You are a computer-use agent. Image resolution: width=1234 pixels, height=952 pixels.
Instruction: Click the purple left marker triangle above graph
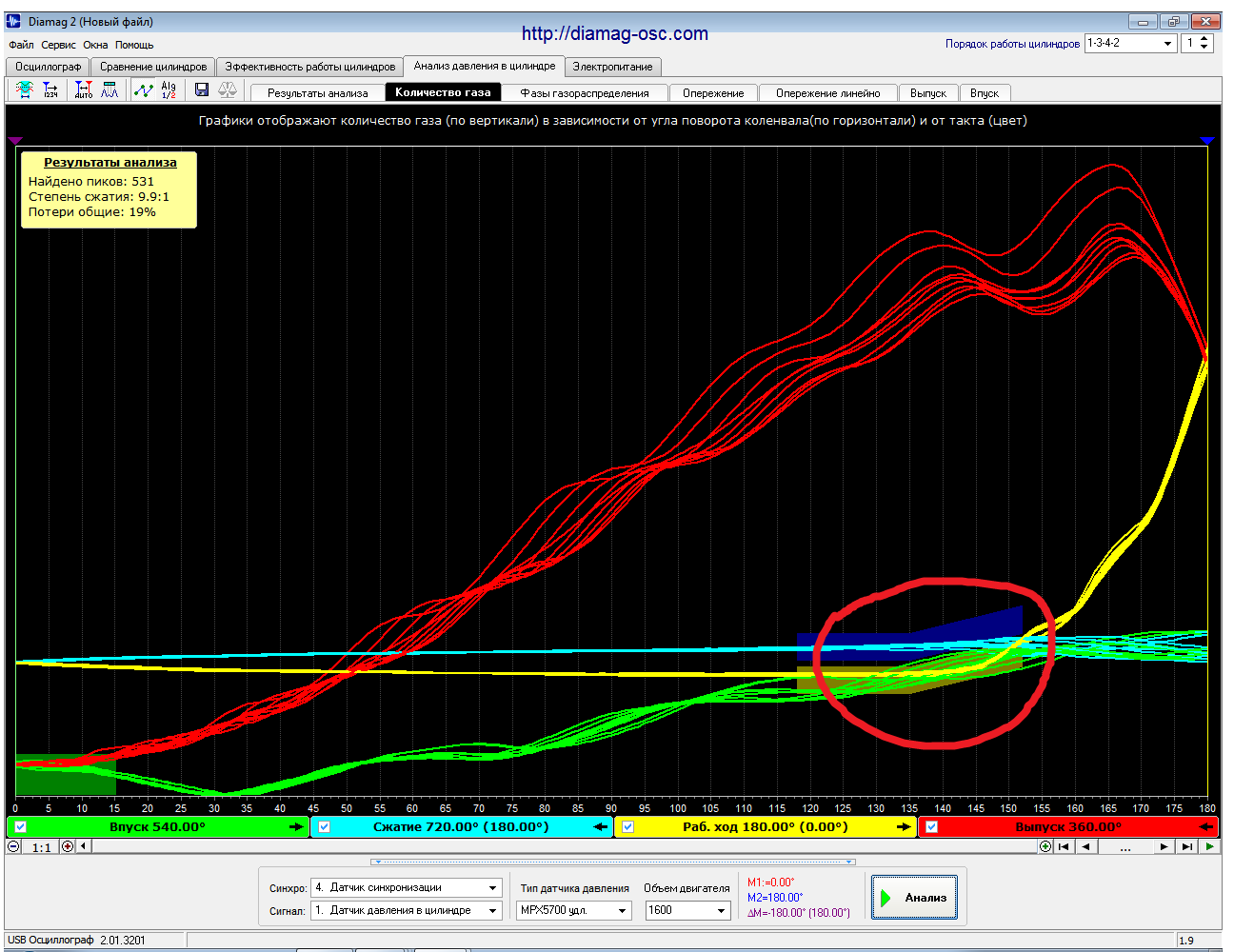[14, 140]
